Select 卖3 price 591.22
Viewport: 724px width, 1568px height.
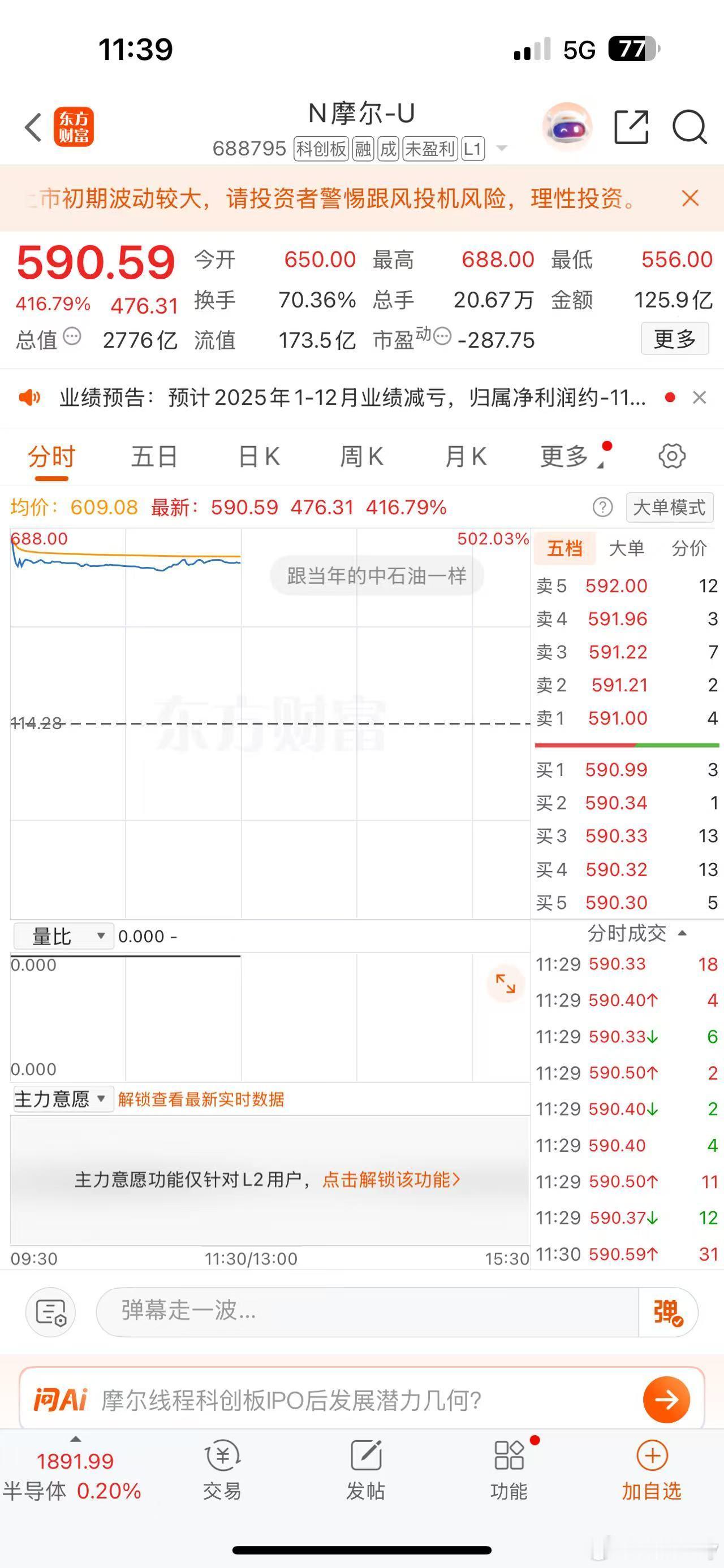618,652
